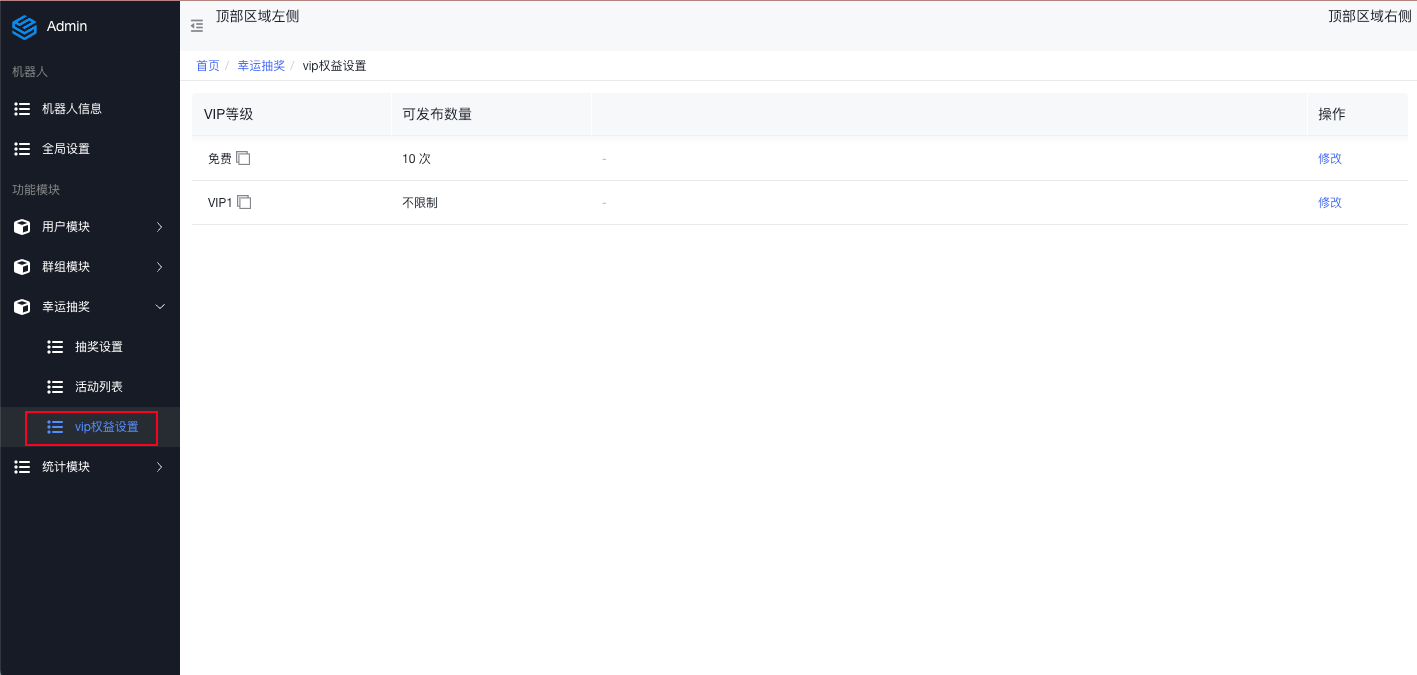Collapse the 幸运抽奖 submenu arrow

pos(160,307)
